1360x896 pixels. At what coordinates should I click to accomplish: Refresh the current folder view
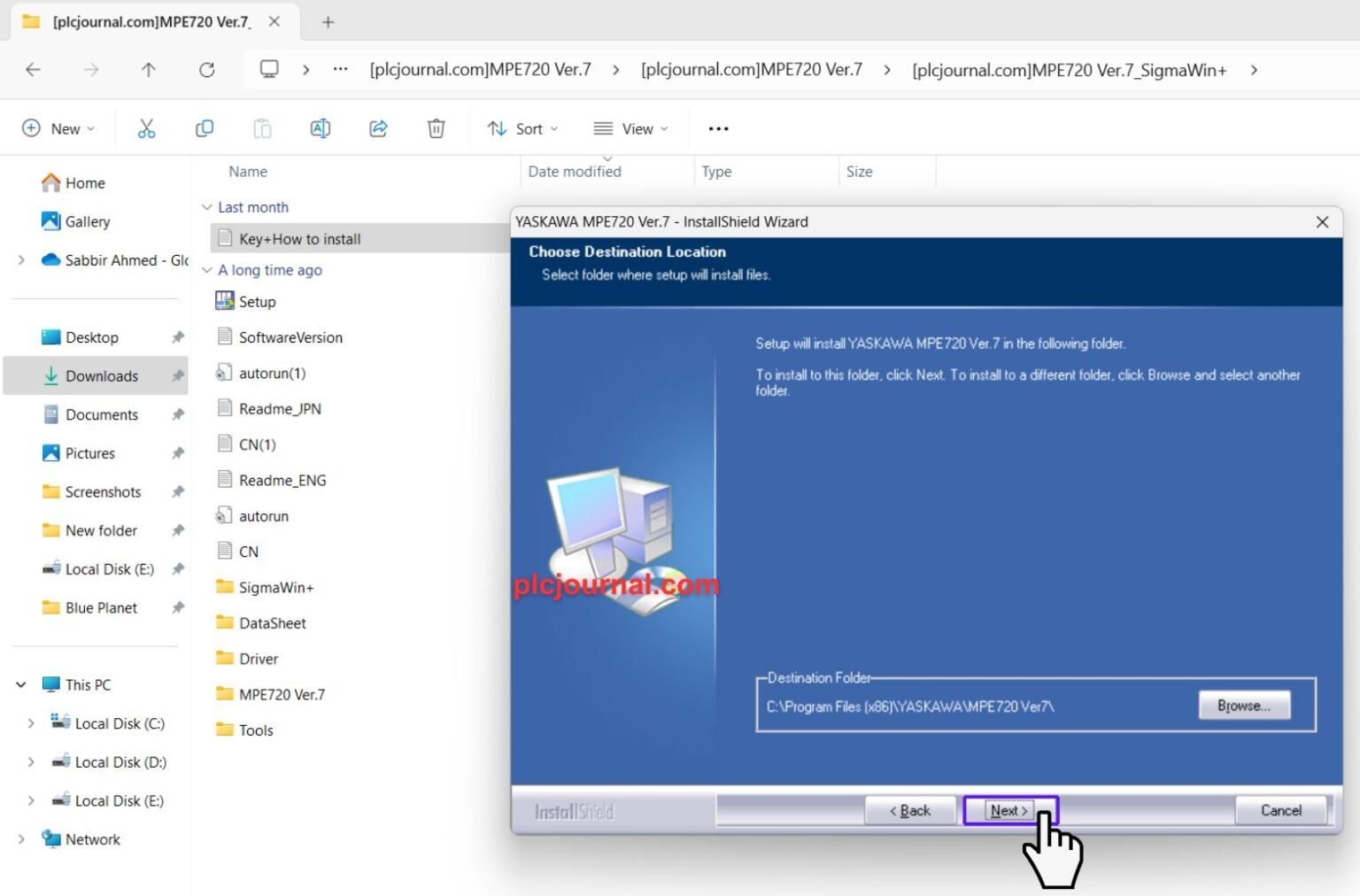pyautogui.click(x=206, y=70)
